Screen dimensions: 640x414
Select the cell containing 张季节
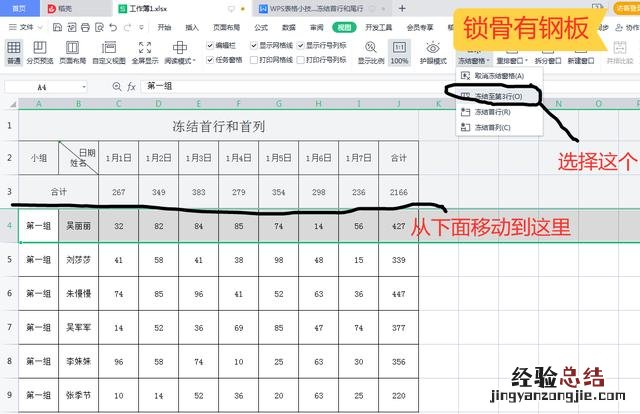78,395
